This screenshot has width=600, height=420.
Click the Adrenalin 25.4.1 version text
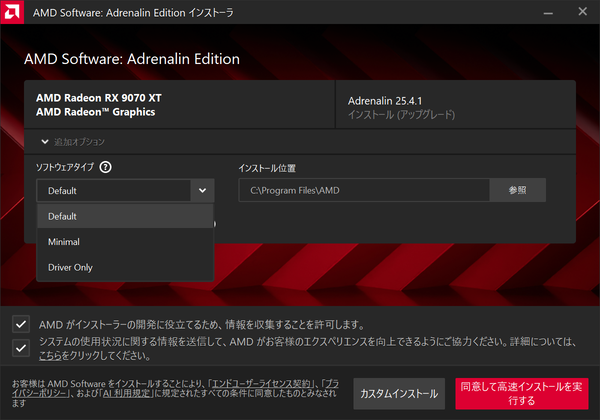(x=385, y=101)
